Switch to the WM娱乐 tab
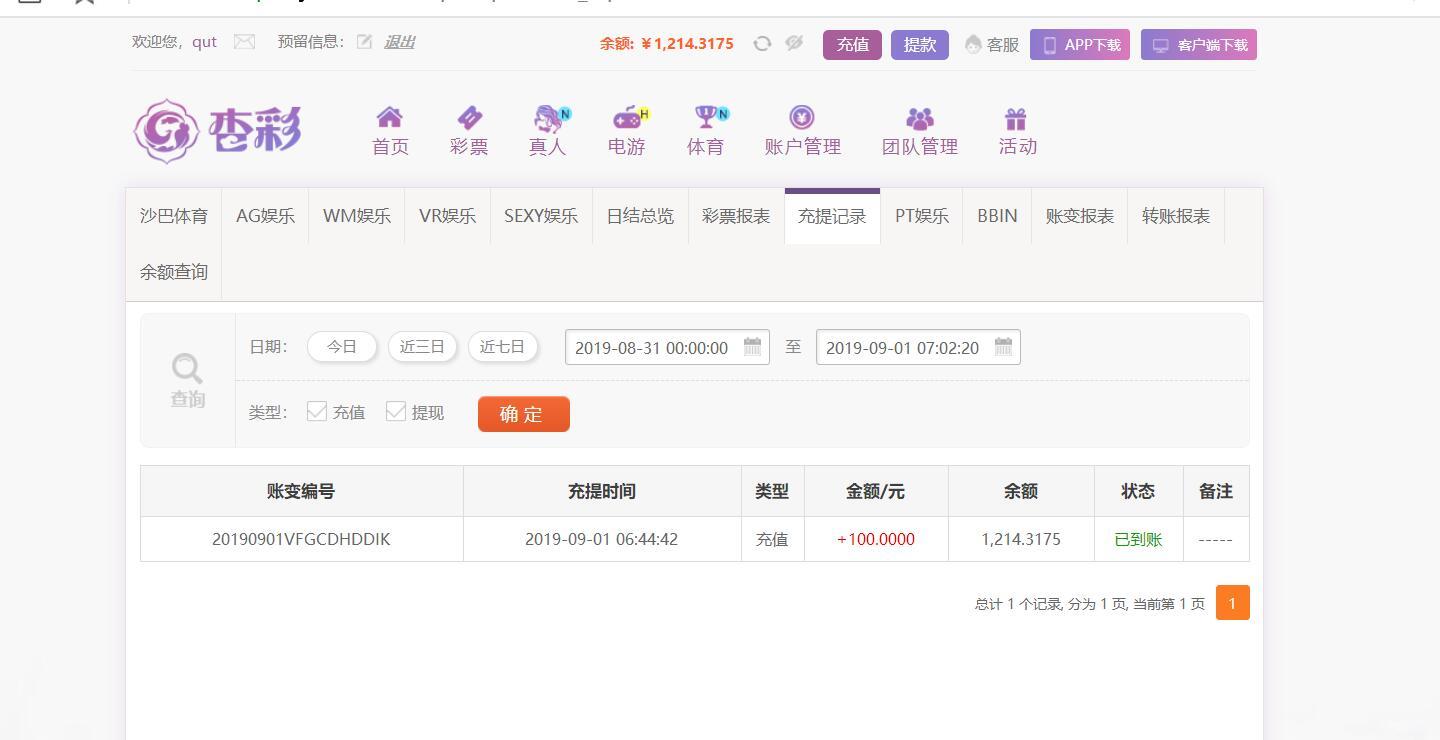Screen dimensions: 1440x740 [x=357, y=216]
